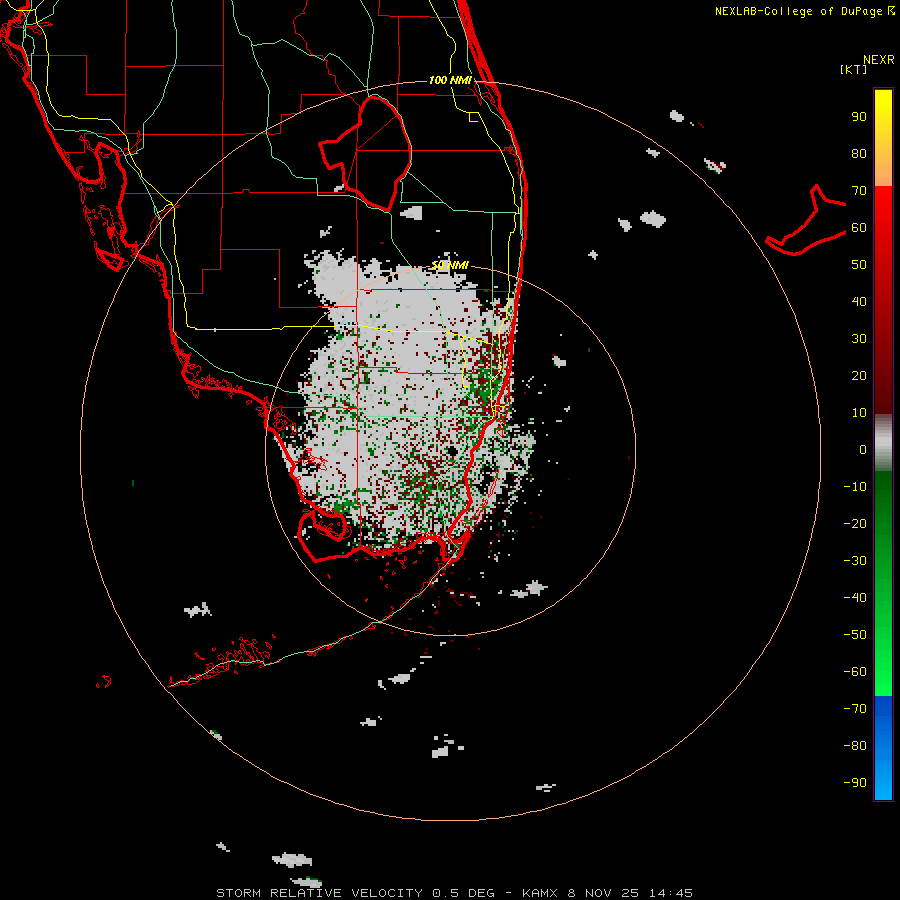Click the -70 knot scale label
Viewport: 900px width, 900px height.
pos(855,709)
